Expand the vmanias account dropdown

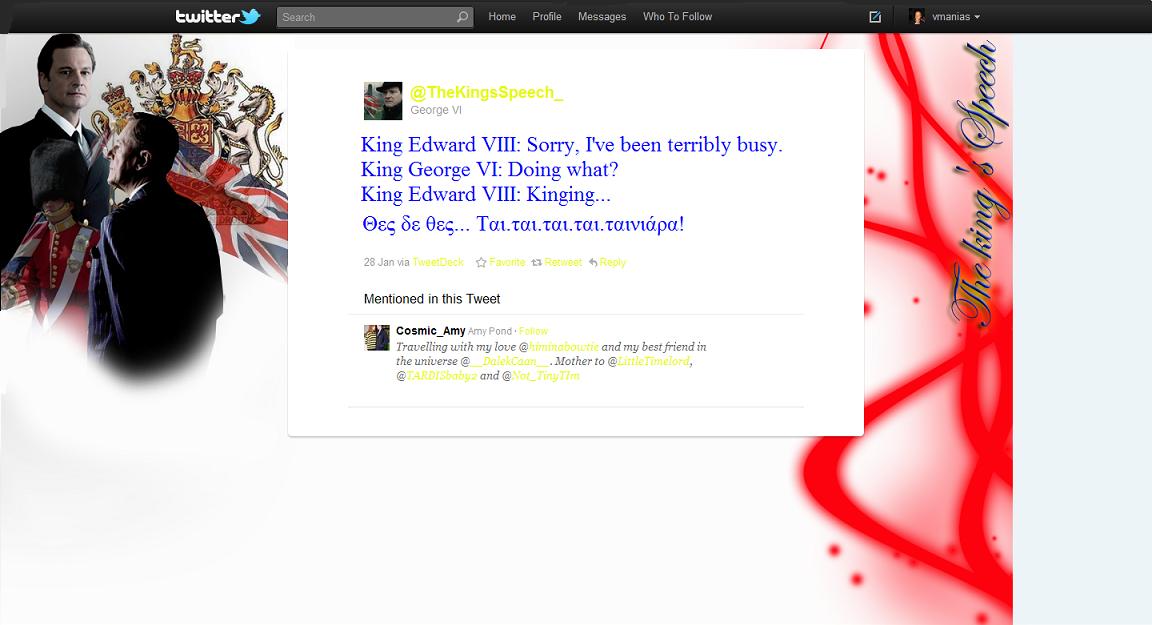956,16
